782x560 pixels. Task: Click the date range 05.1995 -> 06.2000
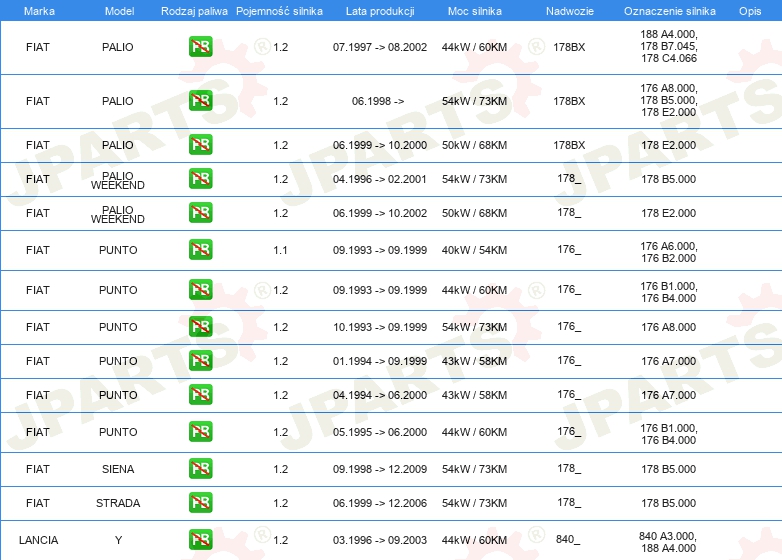(x=380, y=432)
